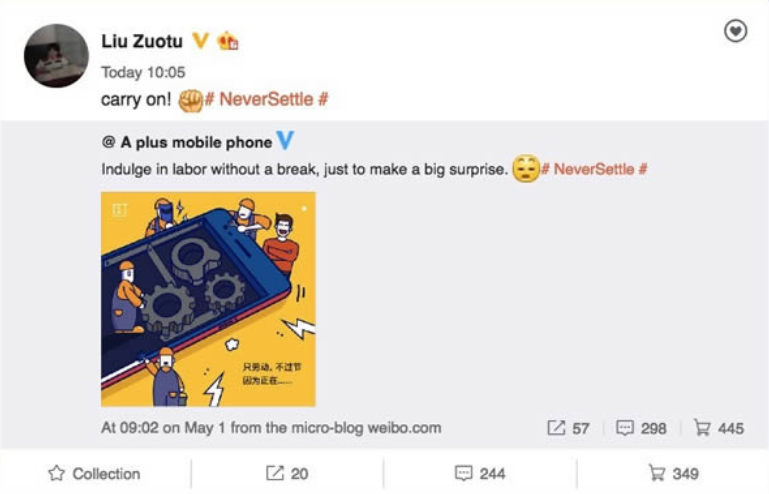
Task: Click the blue verified V badge
Action: [285, 140]
